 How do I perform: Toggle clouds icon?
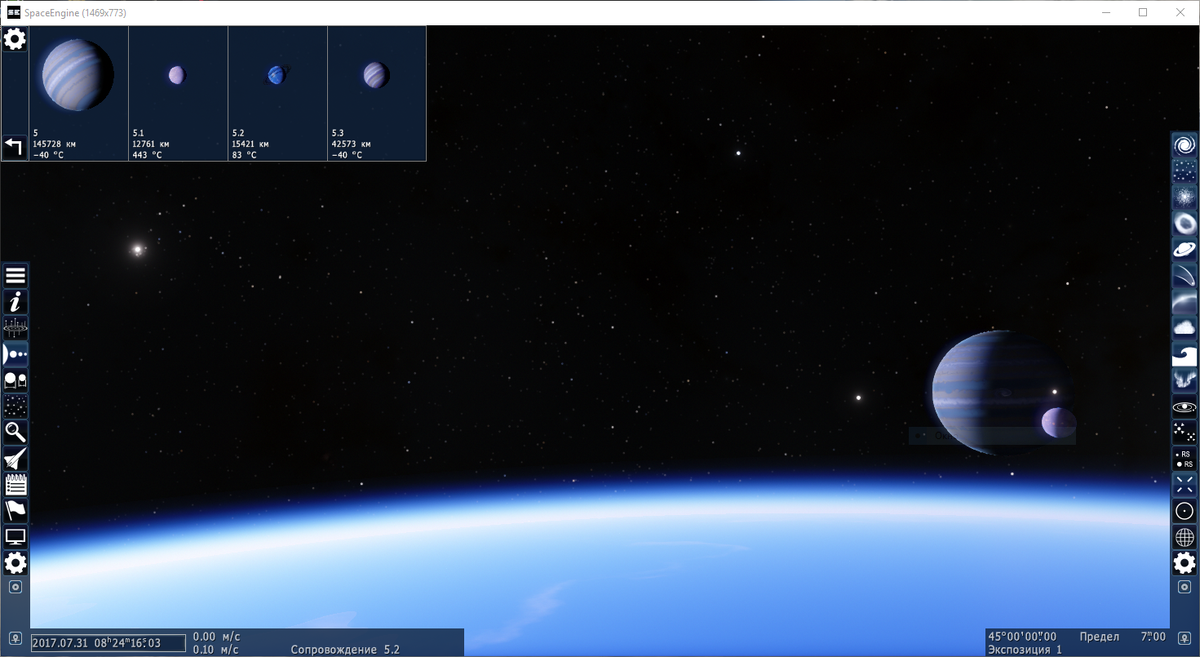[1185, 328]
